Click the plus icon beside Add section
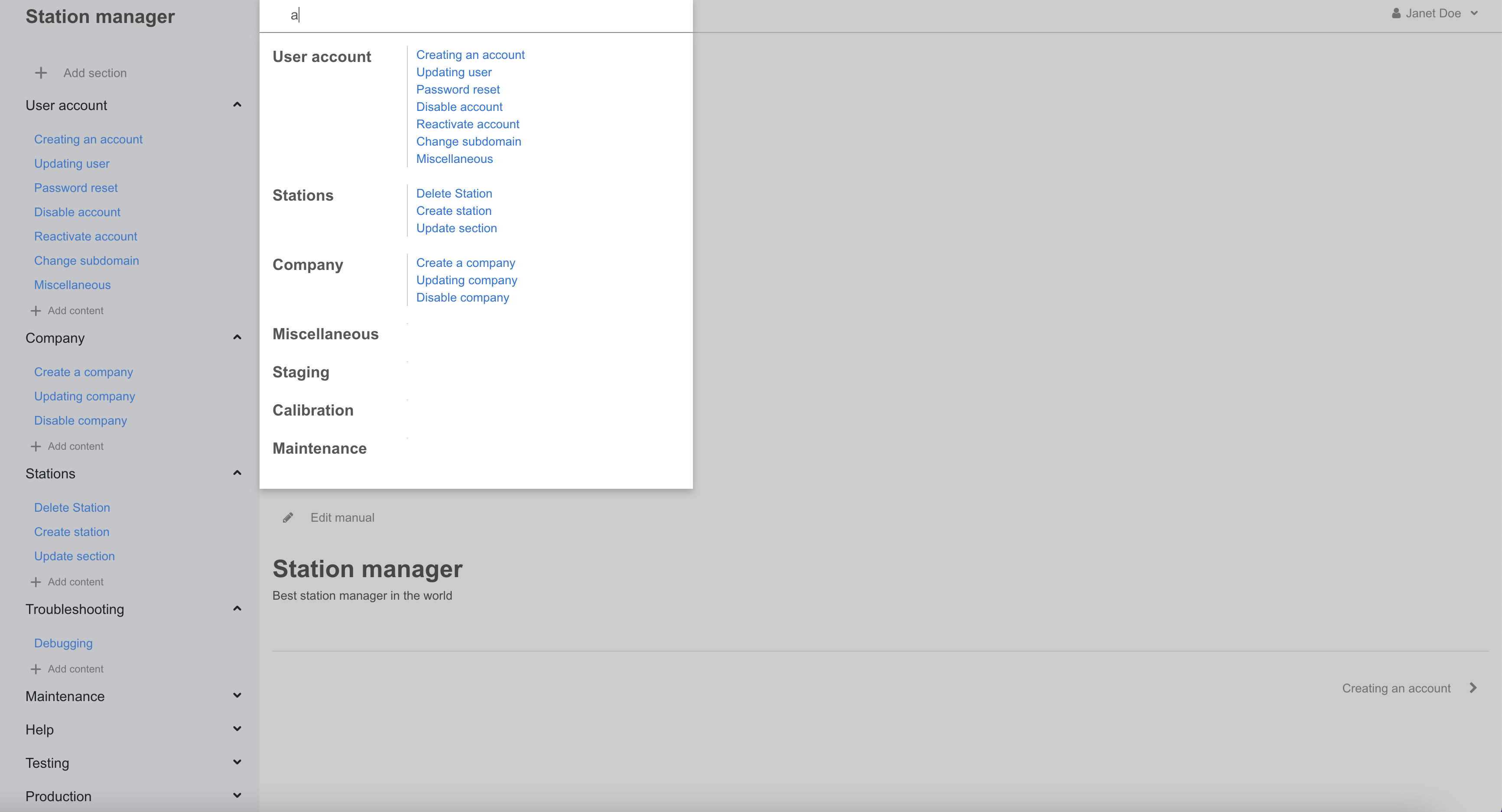Screen dimensions: 1502x812 41,73
